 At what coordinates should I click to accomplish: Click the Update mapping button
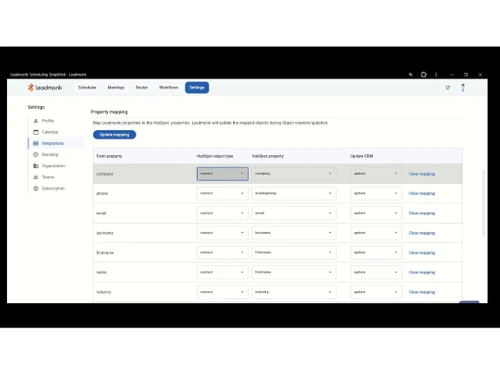click(x=114, y=135)
